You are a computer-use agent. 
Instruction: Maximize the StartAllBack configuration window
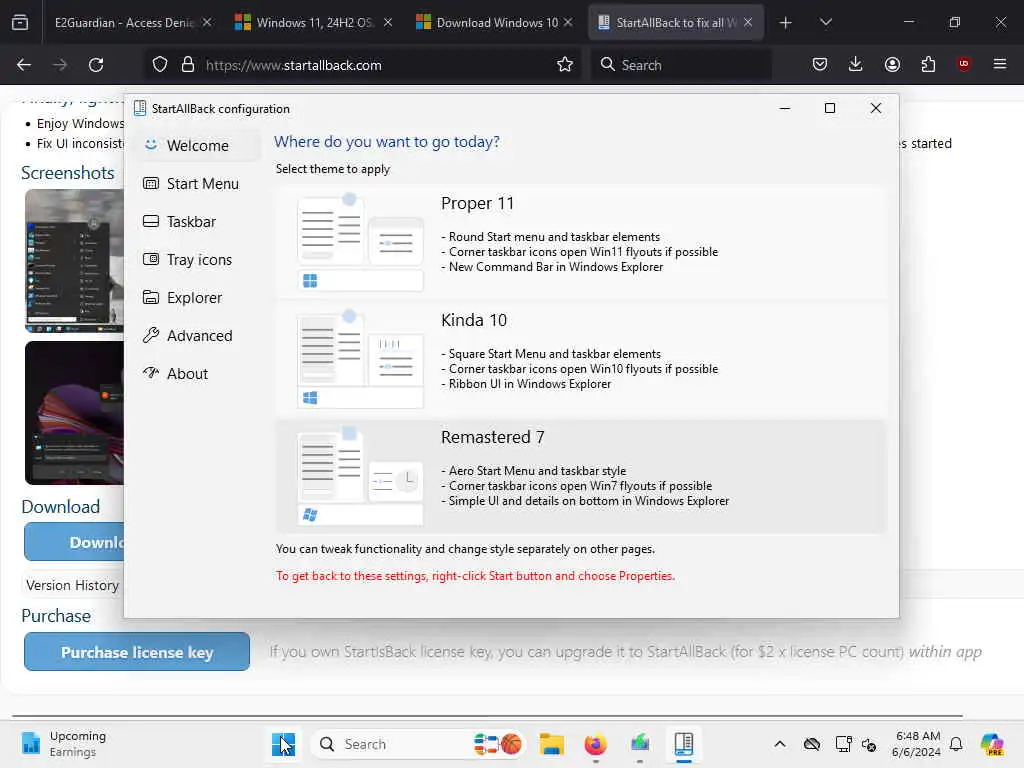coord(829,108)
